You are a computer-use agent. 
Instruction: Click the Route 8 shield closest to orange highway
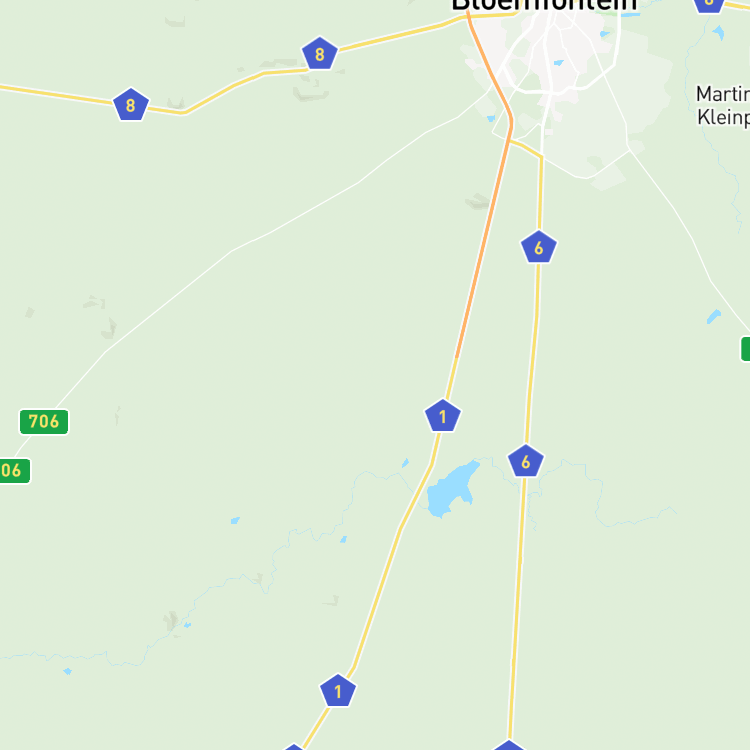pyautogui.click(x=320, y=54)
